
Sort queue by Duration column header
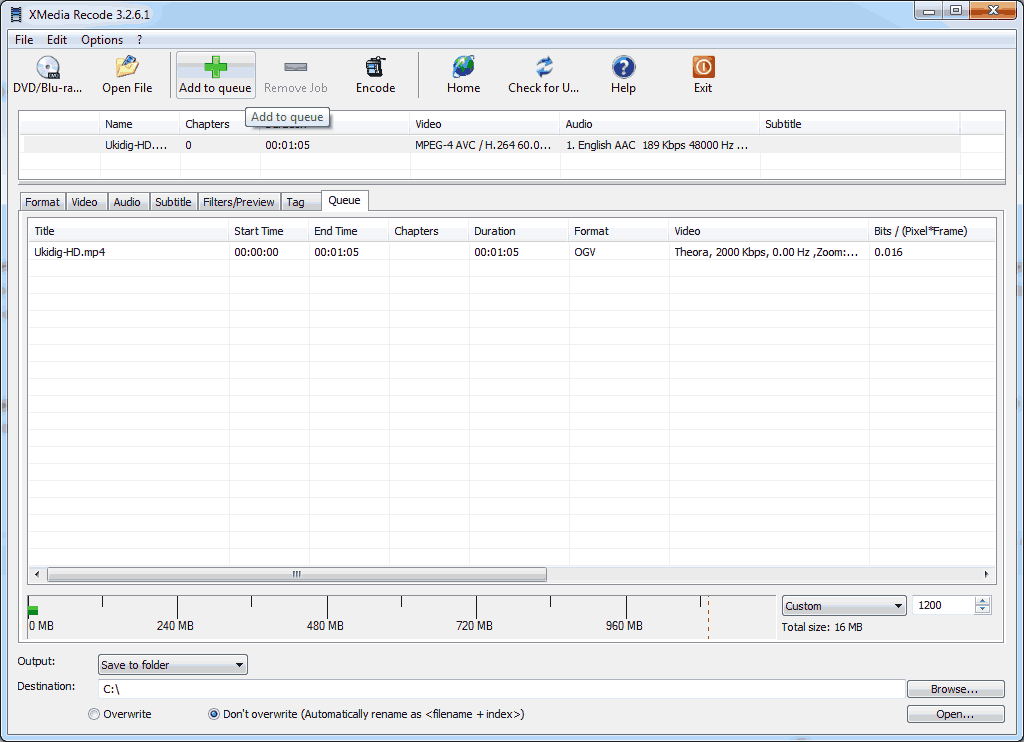(519, 231)
